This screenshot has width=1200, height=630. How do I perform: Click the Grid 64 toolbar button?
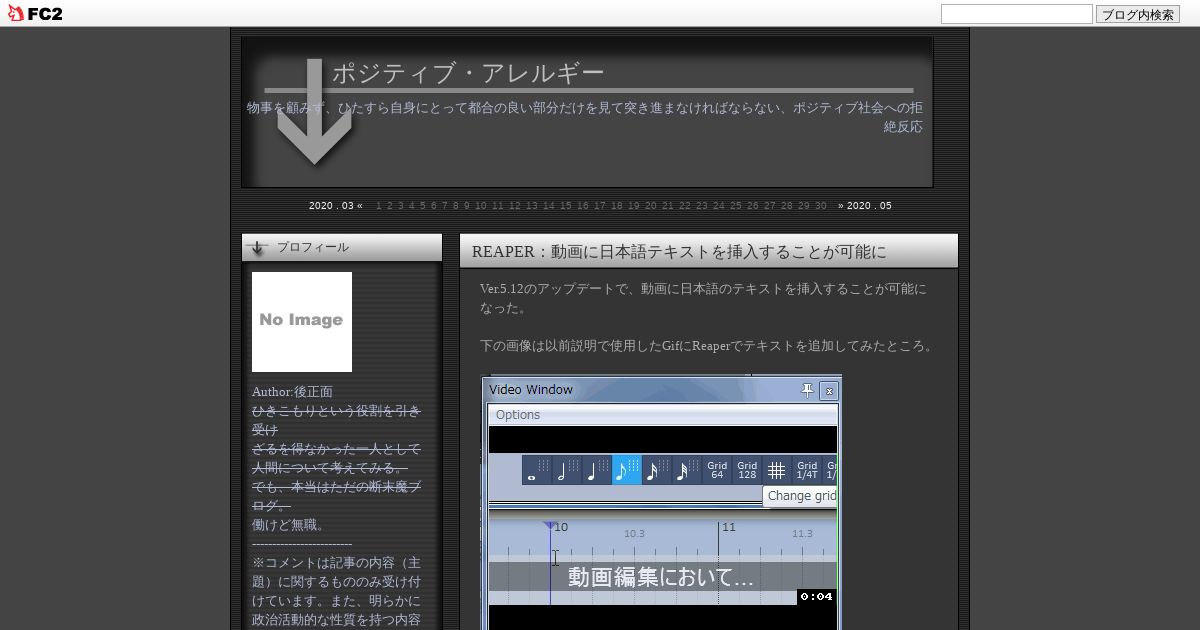[717, 470]
